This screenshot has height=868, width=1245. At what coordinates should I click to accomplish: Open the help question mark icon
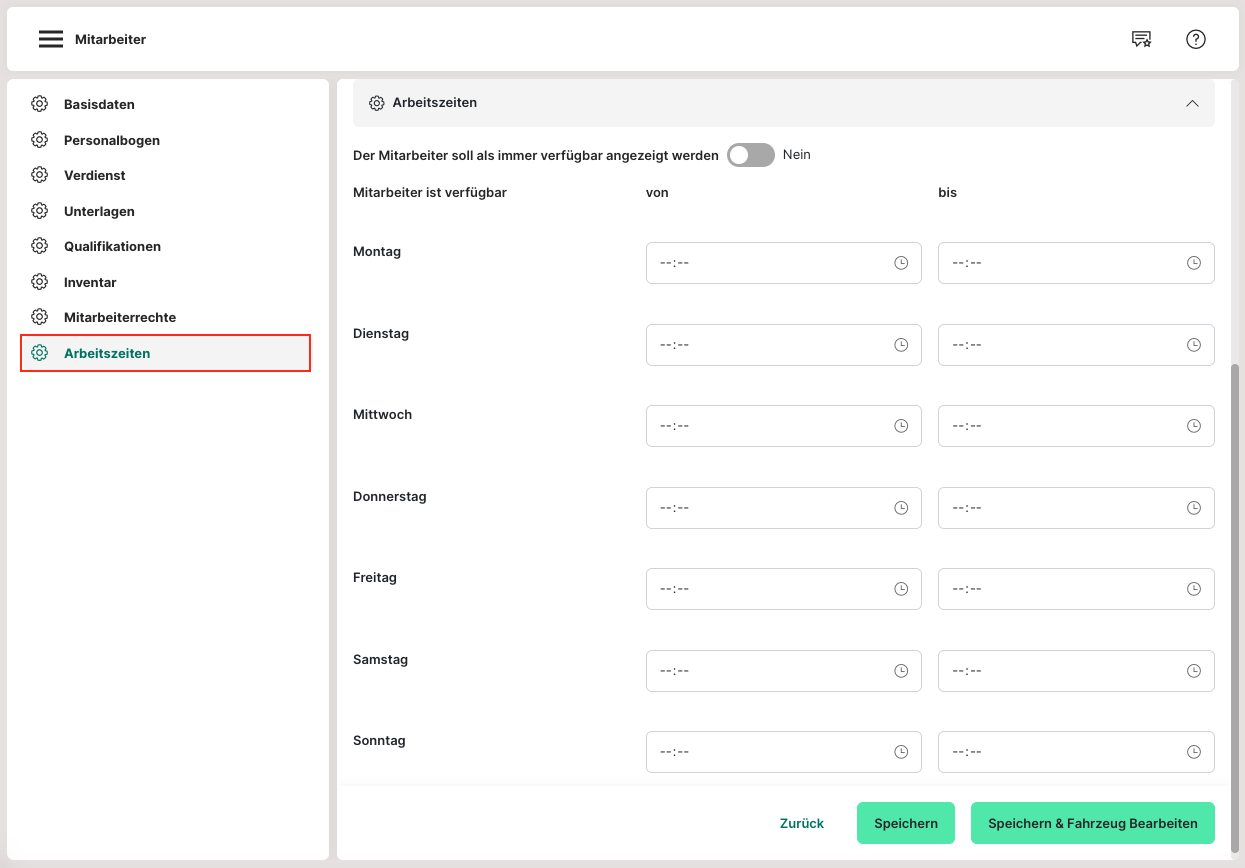1196,39
